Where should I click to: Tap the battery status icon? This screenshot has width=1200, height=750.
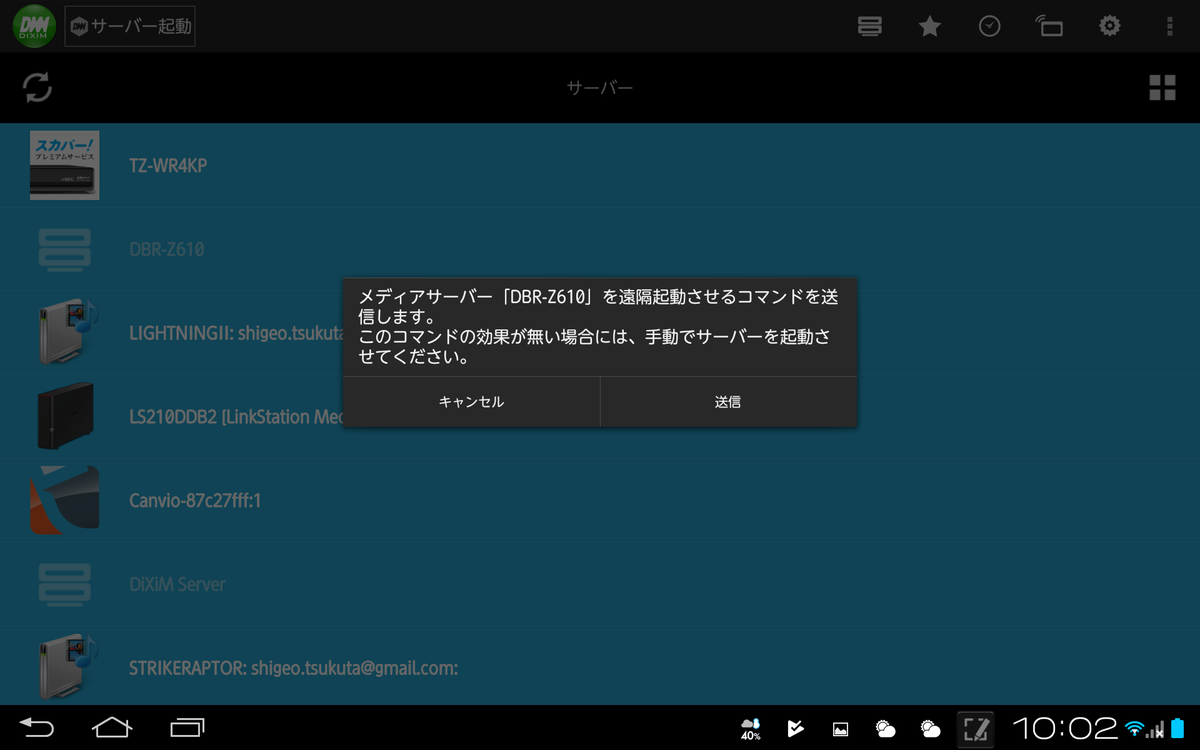pyautogui.click(x=1178, y=728)
